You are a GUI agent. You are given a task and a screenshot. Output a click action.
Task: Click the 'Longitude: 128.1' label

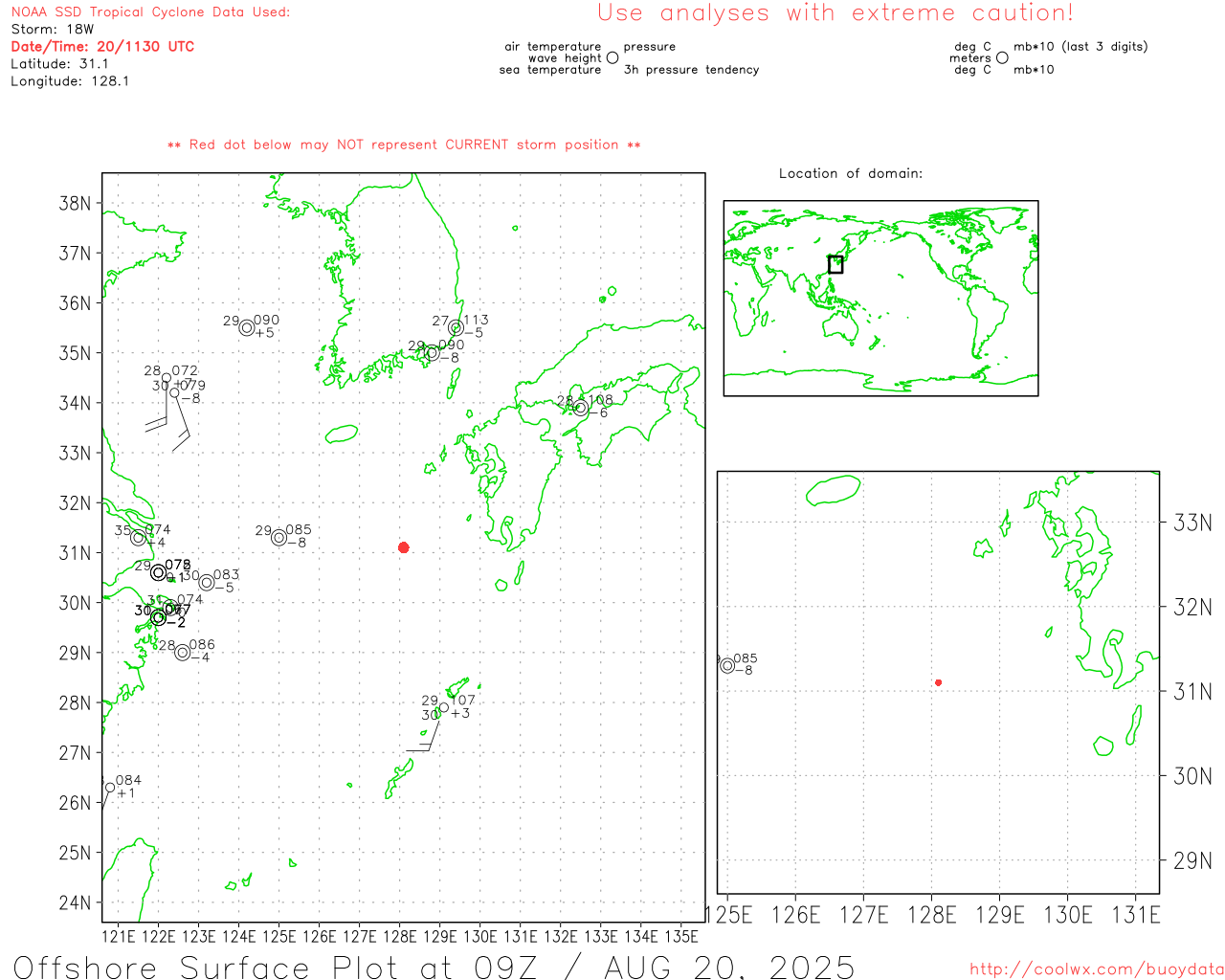pos(70,81)
